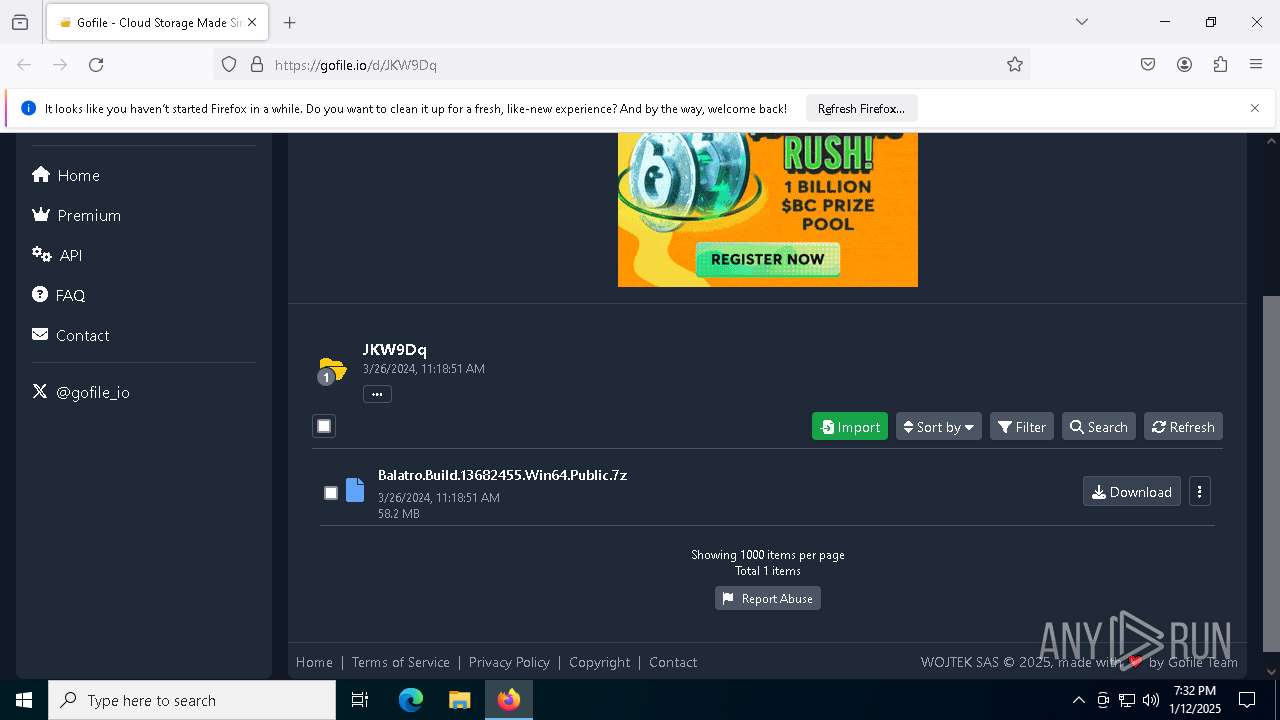Click the JKW9Dq folder icon
This screenshot has width=1280, height=720.
[332, 370]
